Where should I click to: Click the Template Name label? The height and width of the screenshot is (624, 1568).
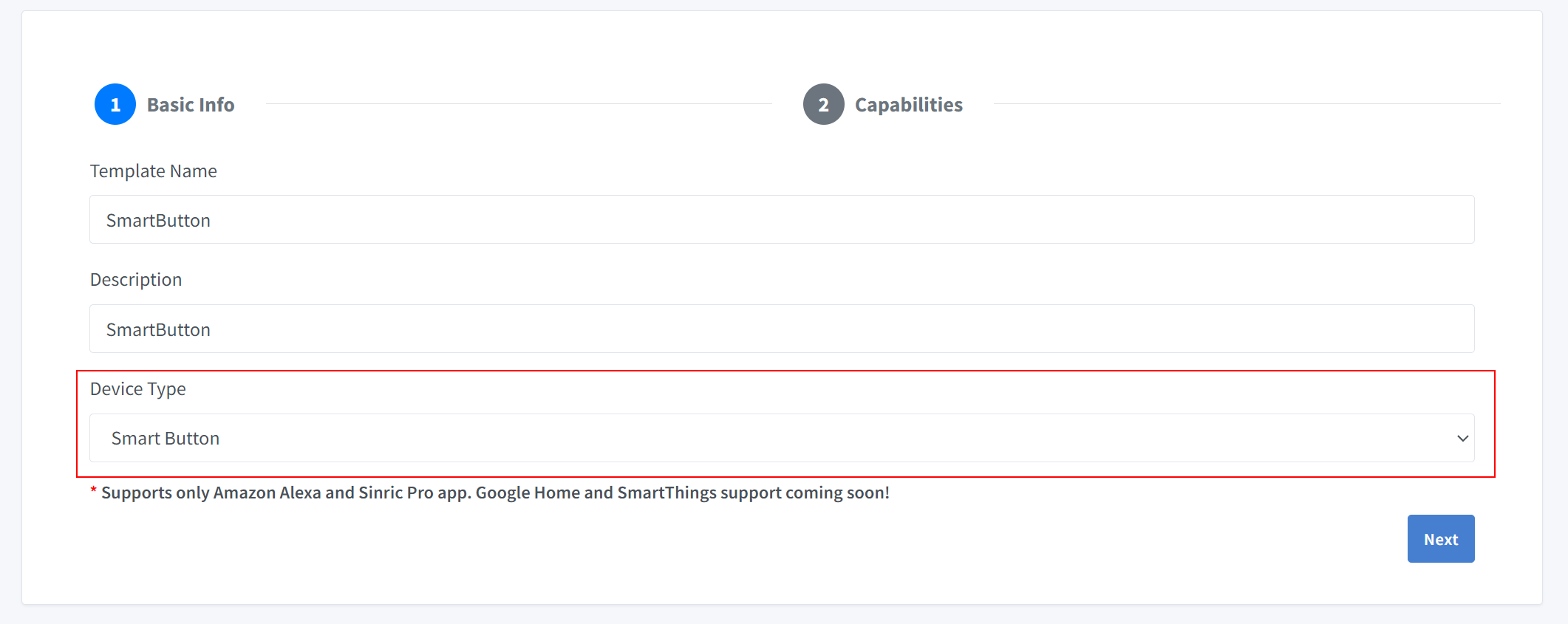tap(154, 171)
